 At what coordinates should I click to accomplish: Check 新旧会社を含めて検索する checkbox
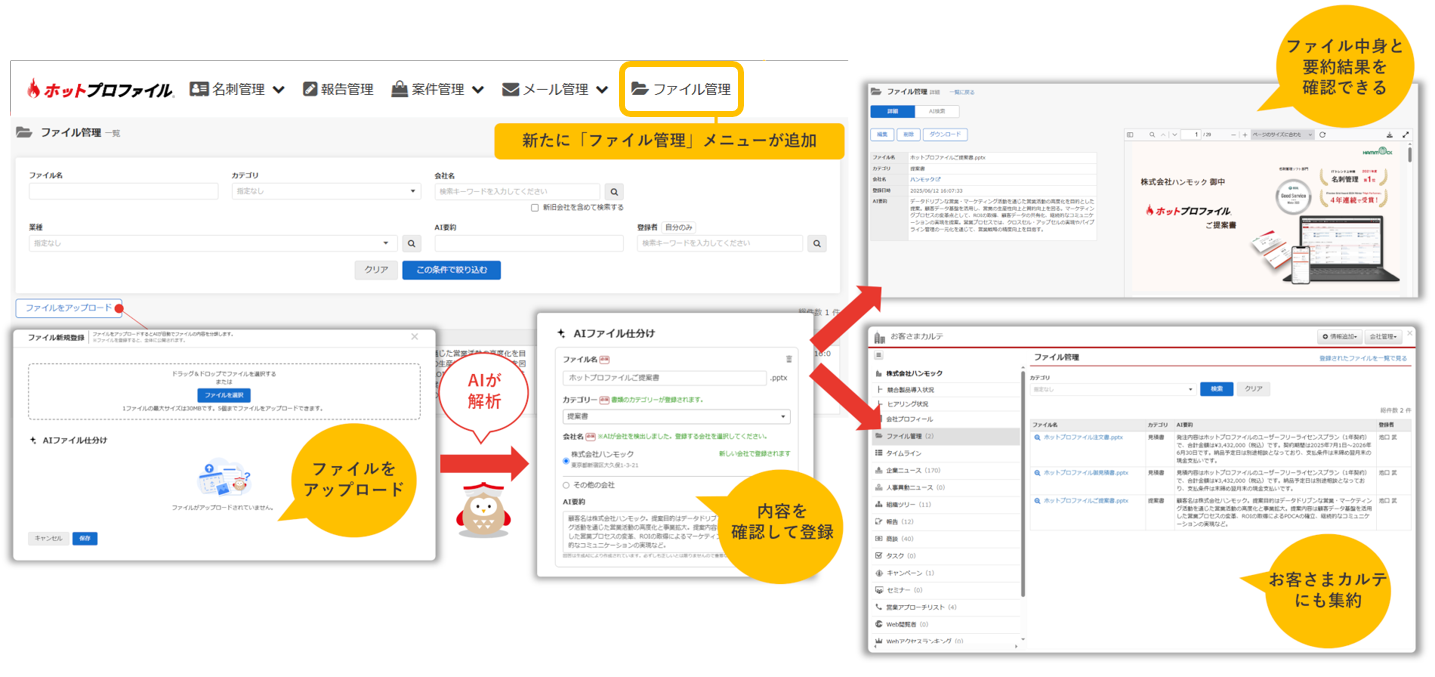pos(535,208)
